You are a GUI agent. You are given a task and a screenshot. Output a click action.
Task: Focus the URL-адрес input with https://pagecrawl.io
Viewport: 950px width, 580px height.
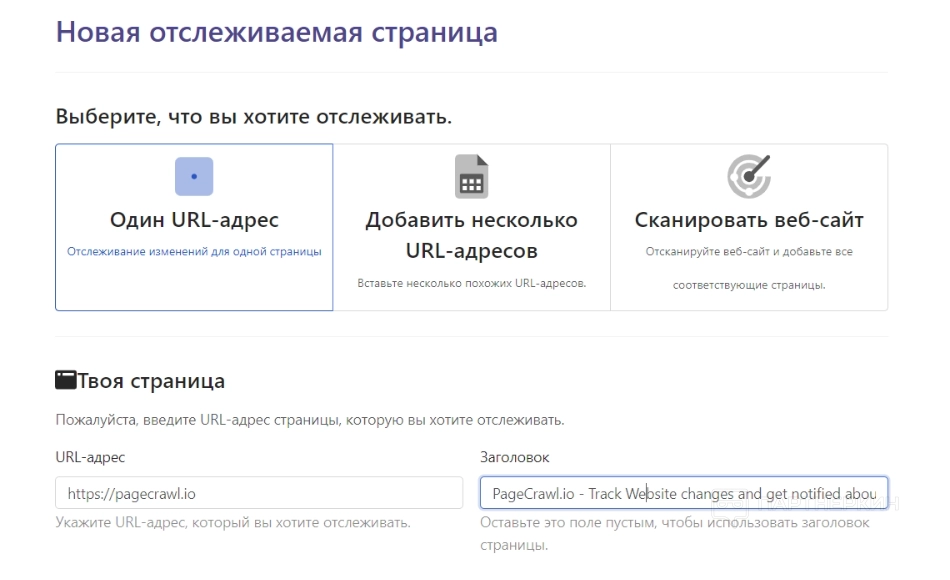pos(259,493)
